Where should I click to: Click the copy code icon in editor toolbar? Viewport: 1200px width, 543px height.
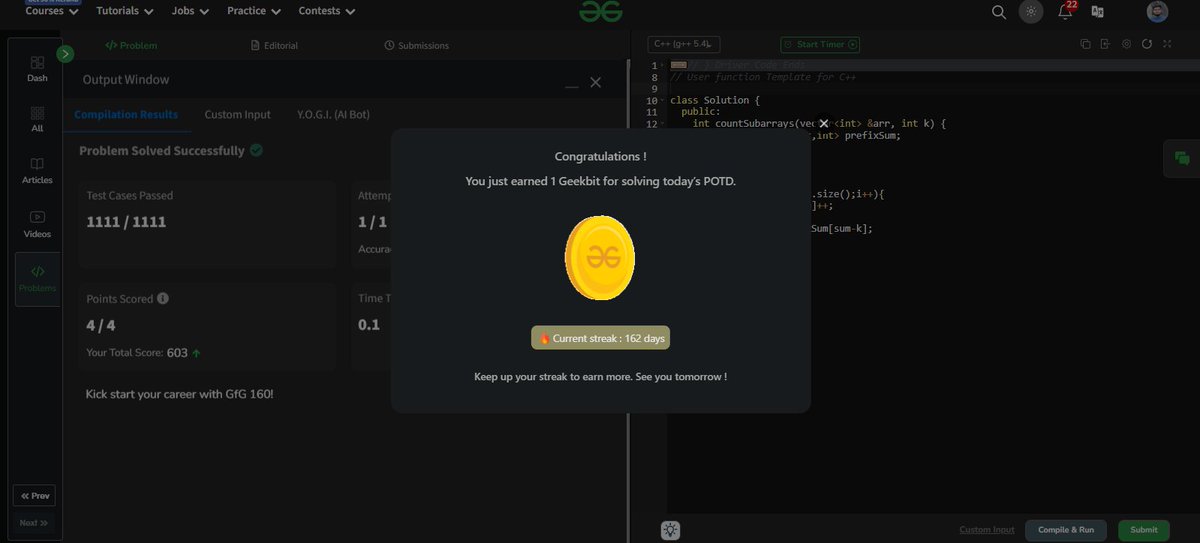coord(1086,44)
